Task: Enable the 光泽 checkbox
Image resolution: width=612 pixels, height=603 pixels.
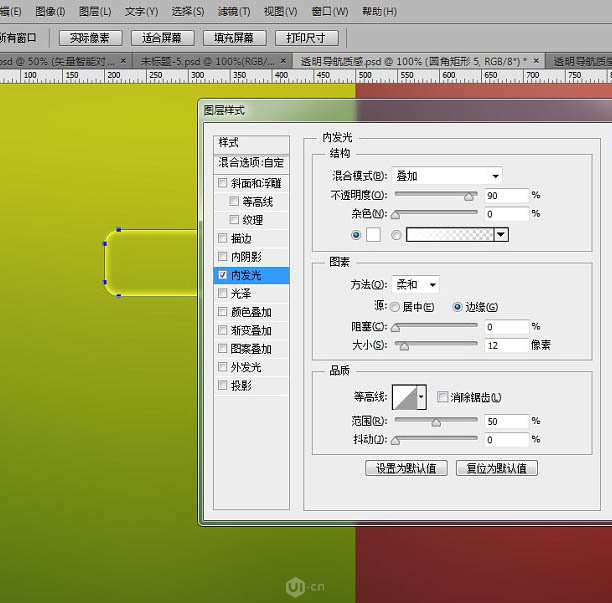Action: click(x=222, y=293)
